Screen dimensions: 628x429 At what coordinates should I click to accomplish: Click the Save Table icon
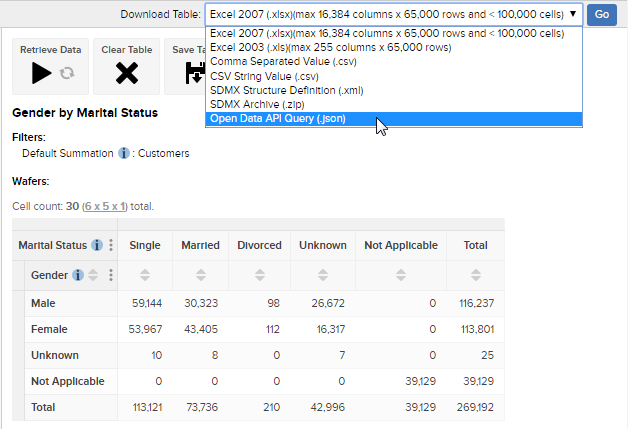(194, 72)
